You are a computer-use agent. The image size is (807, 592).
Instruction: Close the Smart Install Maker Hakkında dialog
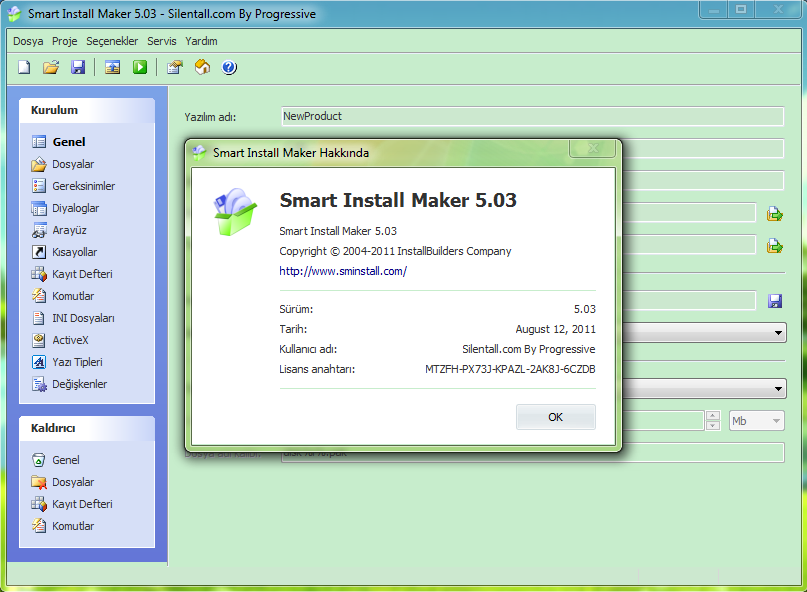(x=592, y=148)
